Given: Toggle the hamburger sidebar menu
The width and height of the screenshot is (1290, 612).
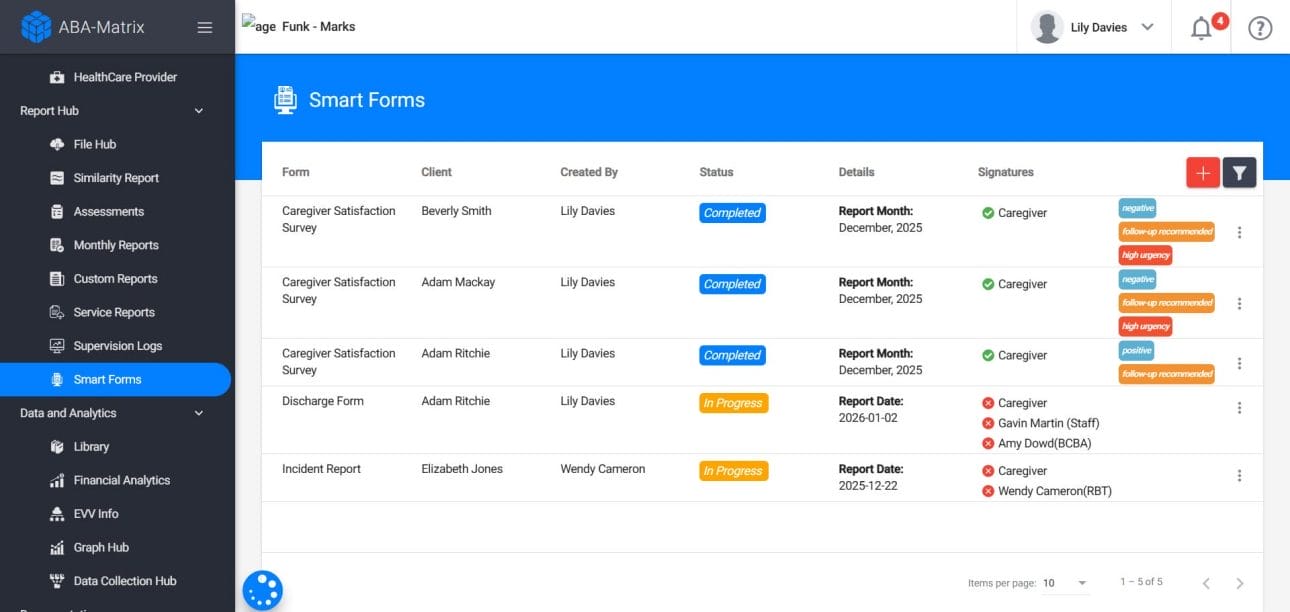Looking at the screenshot, I should 205,28.
